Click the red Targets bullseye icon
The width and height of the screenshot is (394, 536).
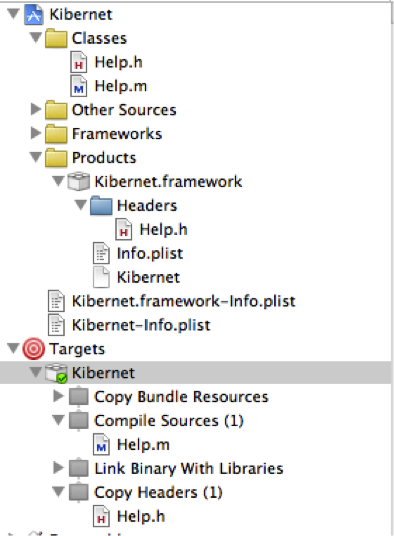33,349
